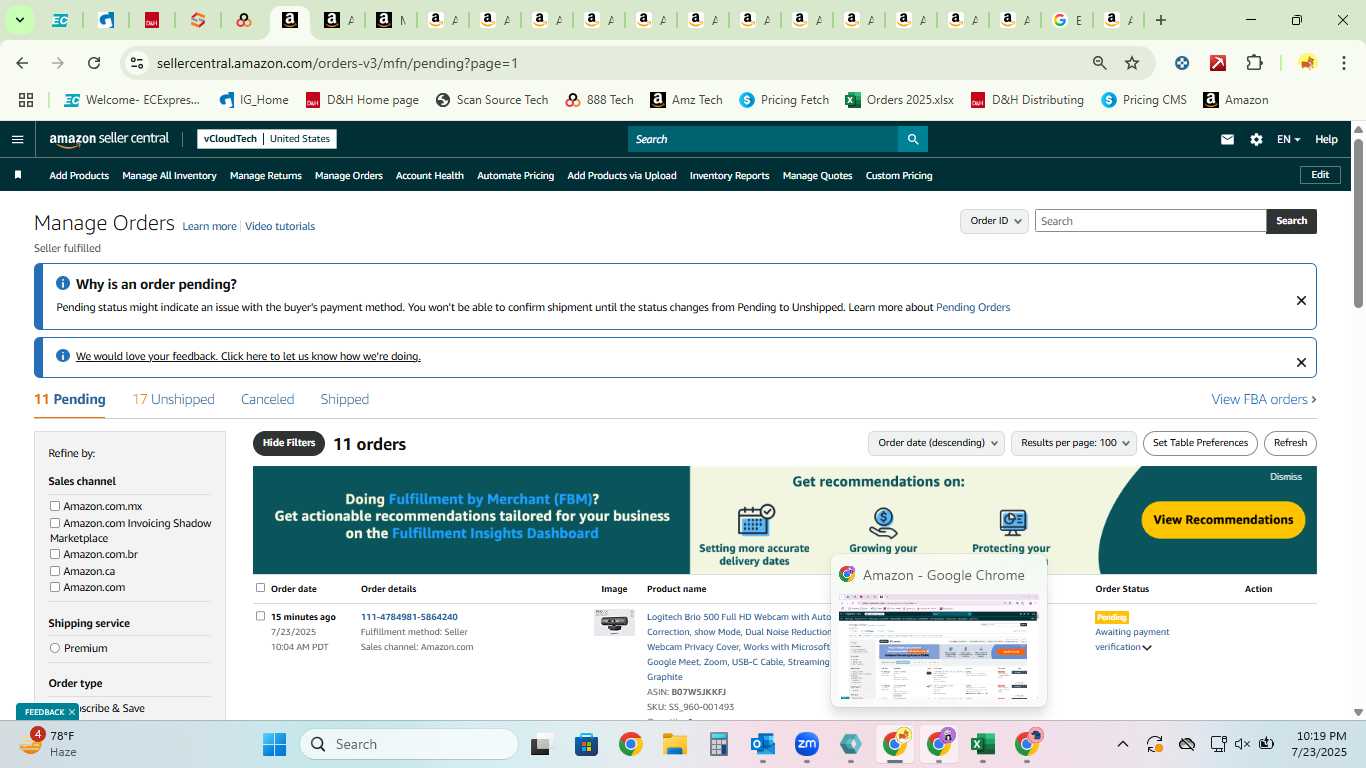Open File Explorer from taskbar
This screenshot has height=768, width=1366.
click(674, 744)
